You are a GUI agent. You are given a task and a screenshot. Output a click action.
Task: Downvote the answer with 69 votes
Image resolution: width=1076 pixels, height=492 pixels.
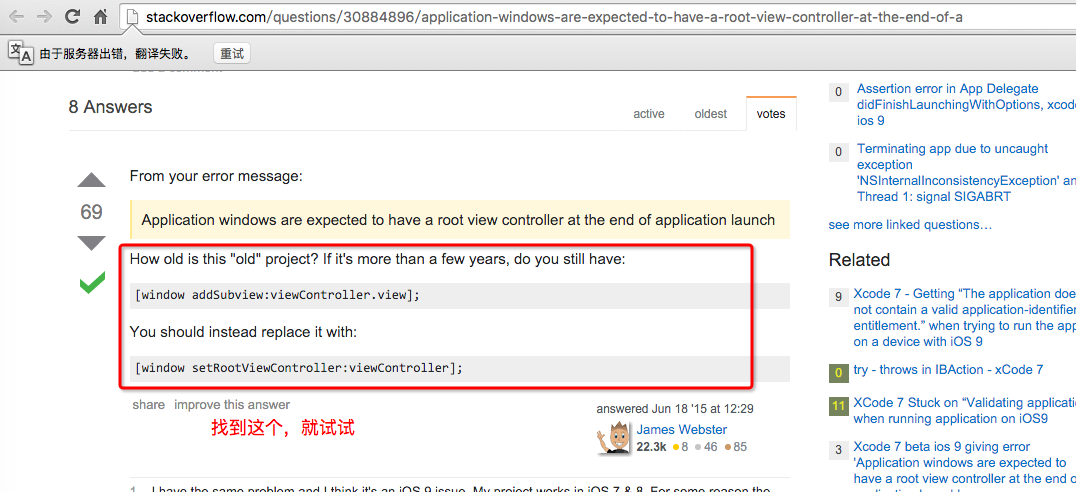click(x=91, y=242)
